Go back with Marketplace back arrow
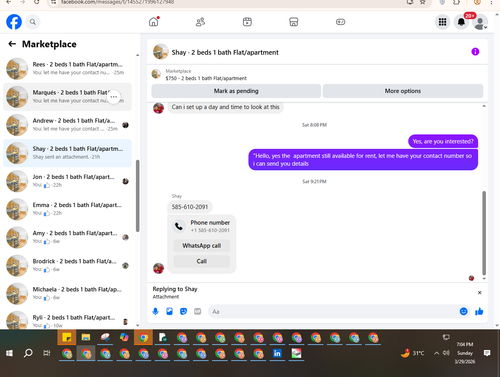The image size is (500, 377). pos(12,44)
